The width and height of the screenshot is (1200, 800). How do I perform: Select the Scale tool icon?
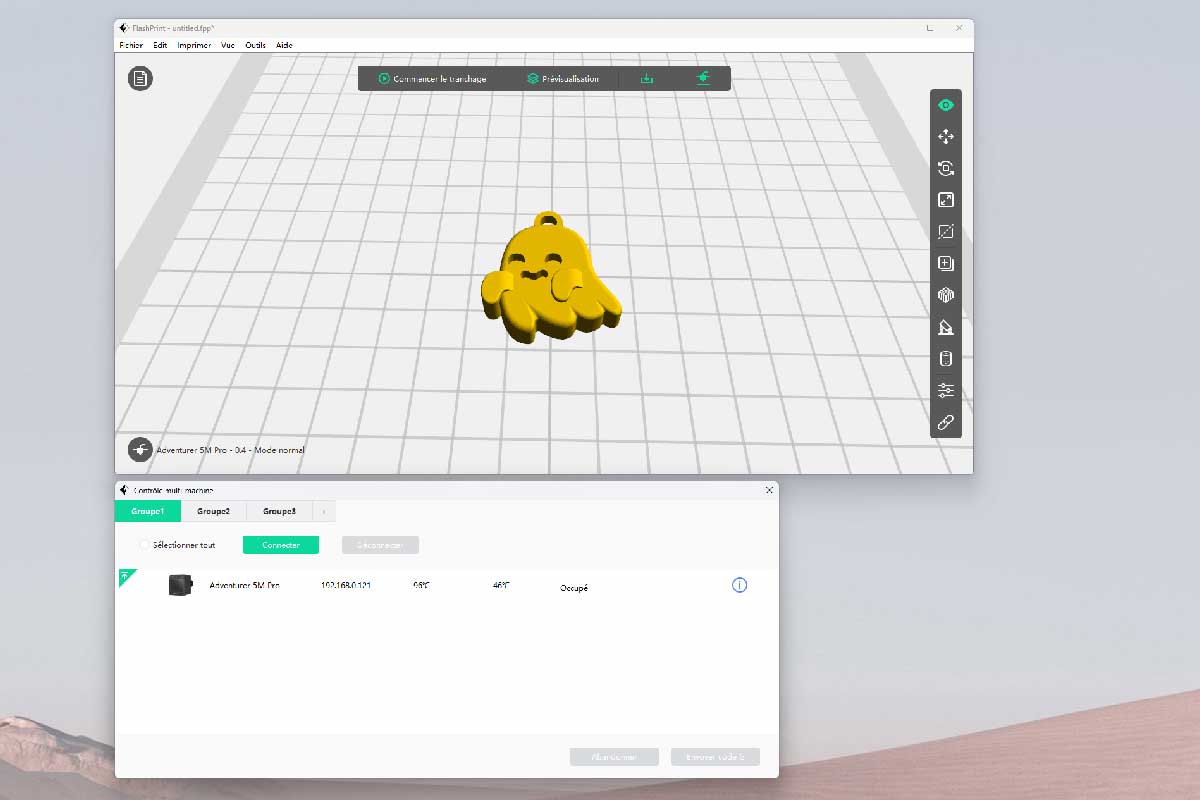pos(945,200)
